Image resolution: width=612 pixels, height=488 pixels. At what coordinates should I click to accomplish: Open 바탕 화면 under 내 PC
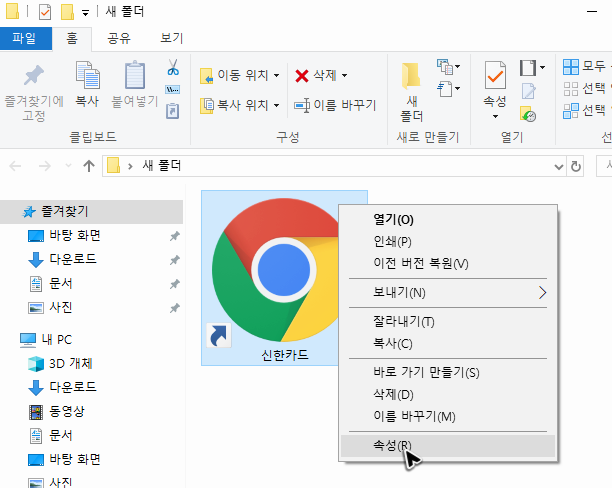pyautogui.click(x=75, y=460)
